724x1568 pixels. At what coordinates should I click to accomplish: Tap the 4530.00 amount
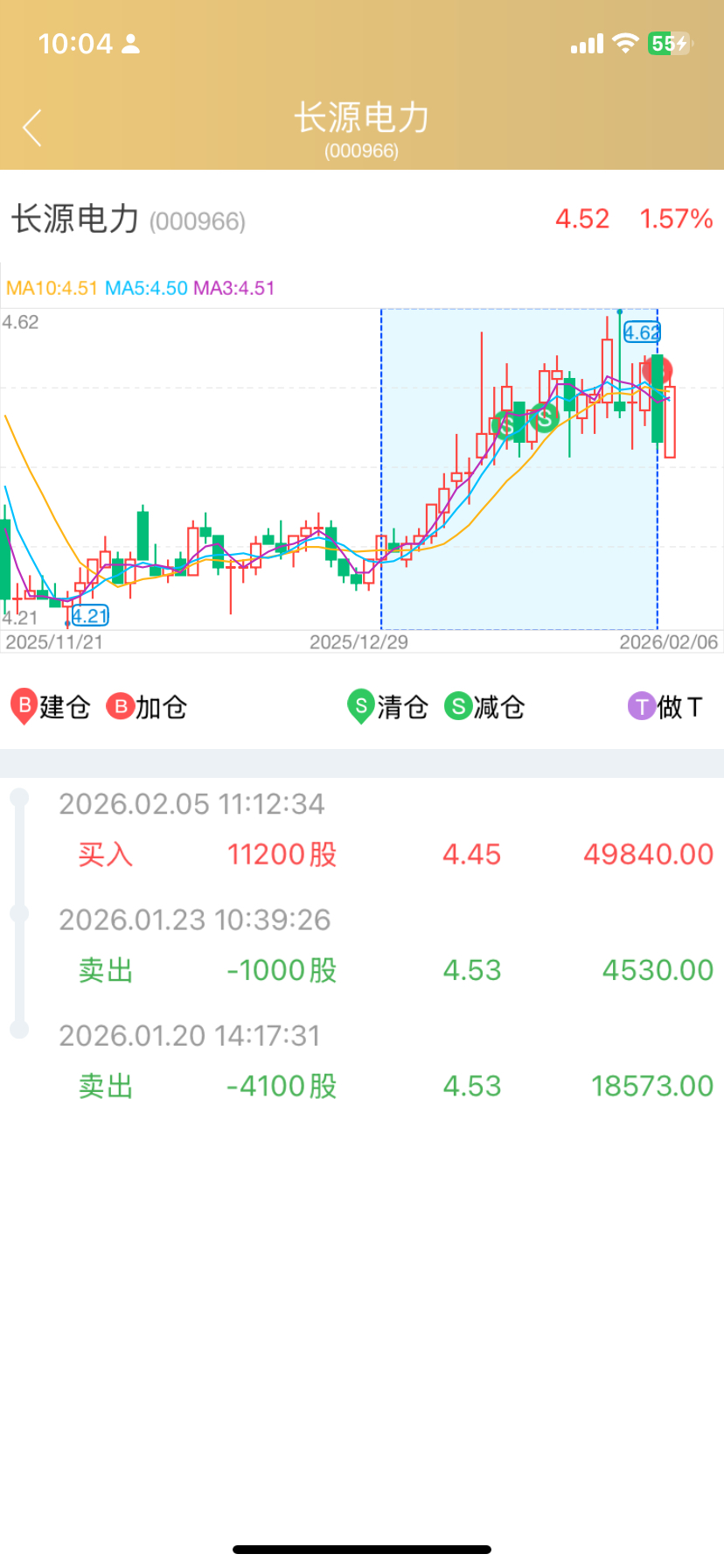point(658,970)
